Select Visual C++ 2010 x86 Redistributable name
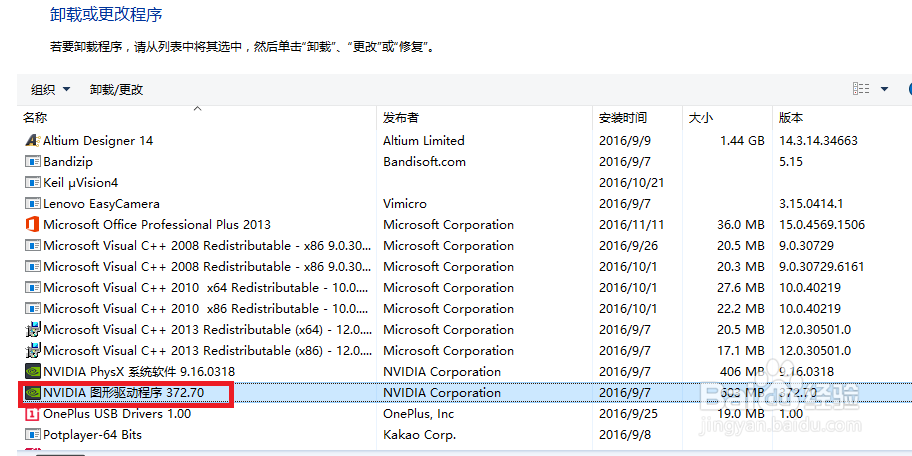The width and height of the screenshot is (912, 456). pos(206,308)
